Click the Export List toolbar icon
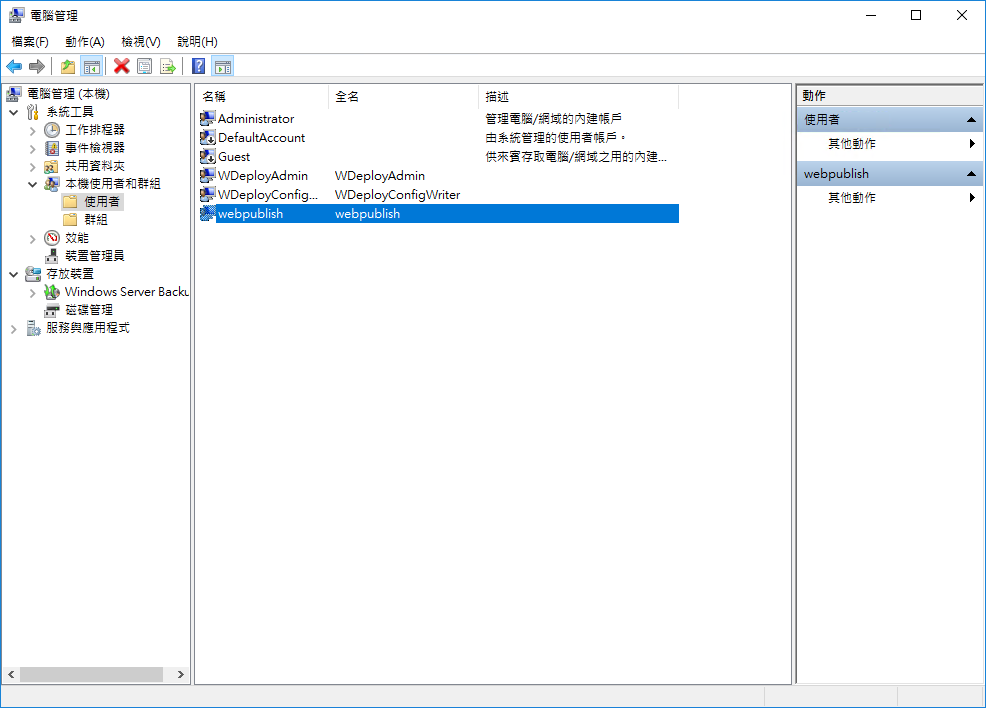Image resolution: width=986 pixels, height=708 pixels. click(167, 66)
